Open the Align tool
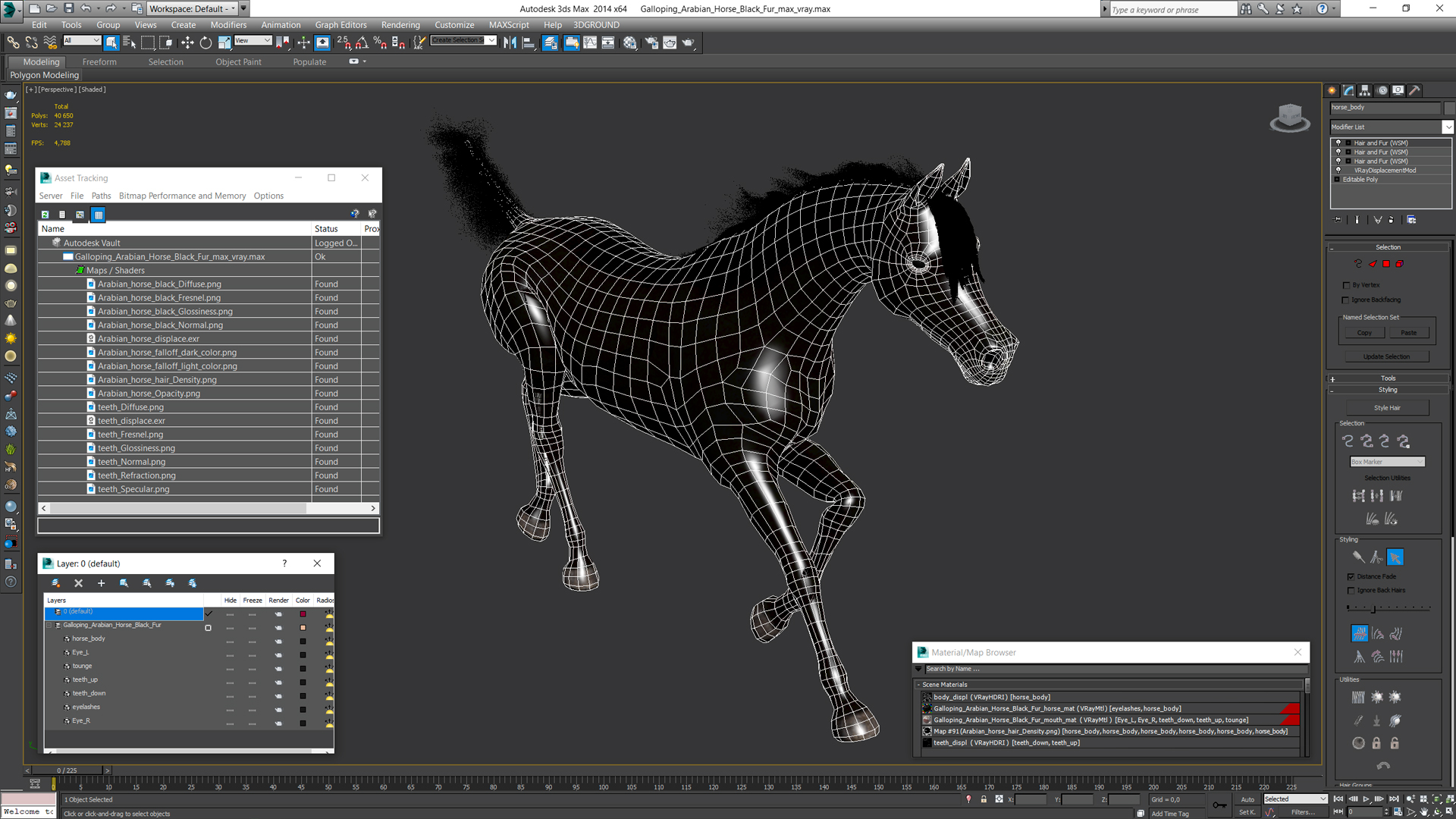Viewport: 1456px width, 819px height. (529, 42)
